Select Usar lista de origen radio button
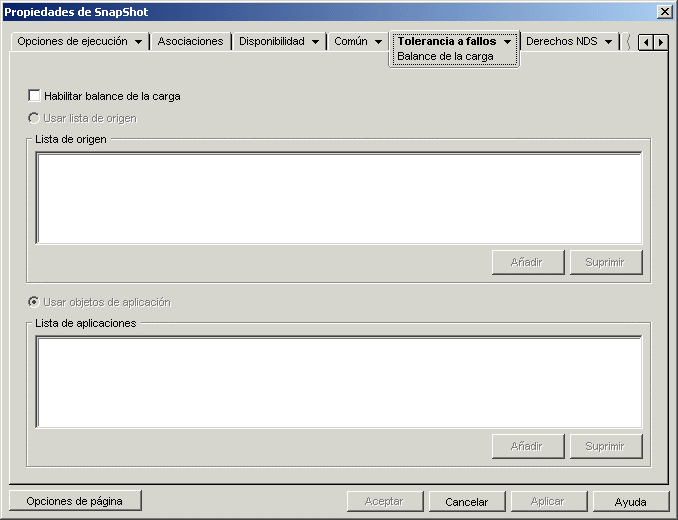Image resolution: width=678 pixels, height=520 pixels. click(x=34, y=118)
